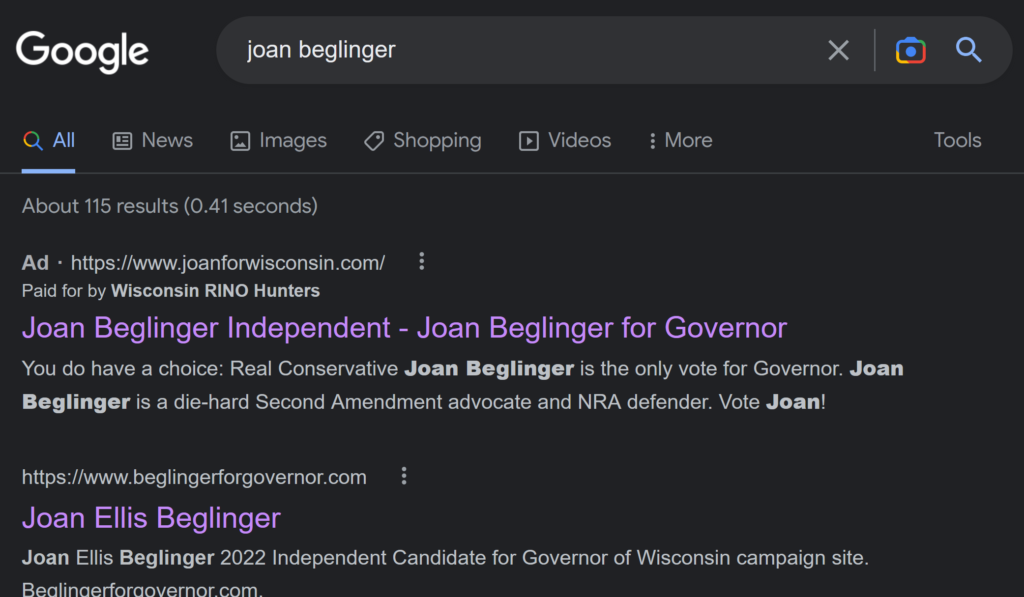Click the joanforwisconsin.com ad URL

coord(228,263)
